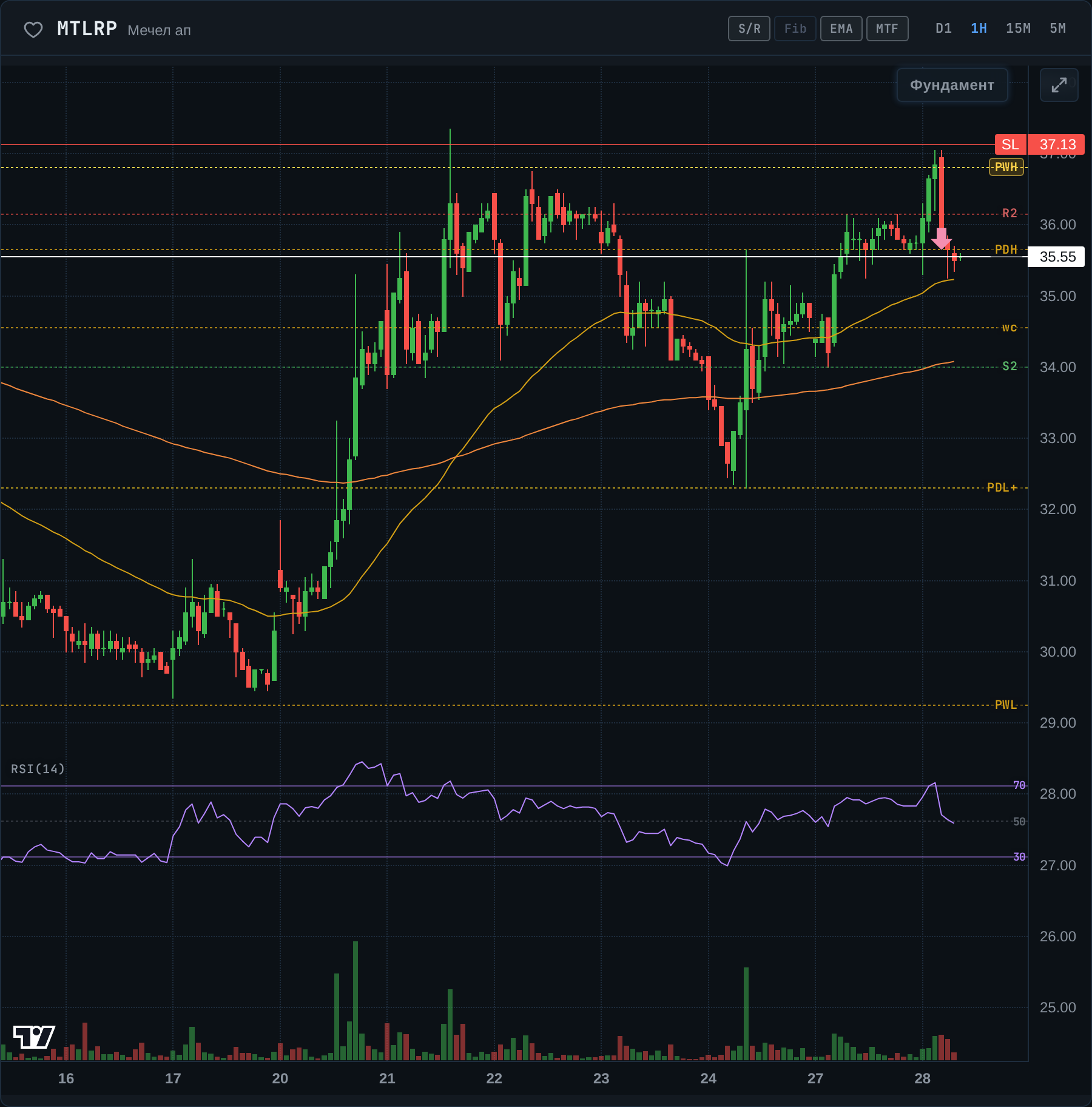The image size is (1092, 1107).
Task: Click the WC level label
Action: (1009, 328)
